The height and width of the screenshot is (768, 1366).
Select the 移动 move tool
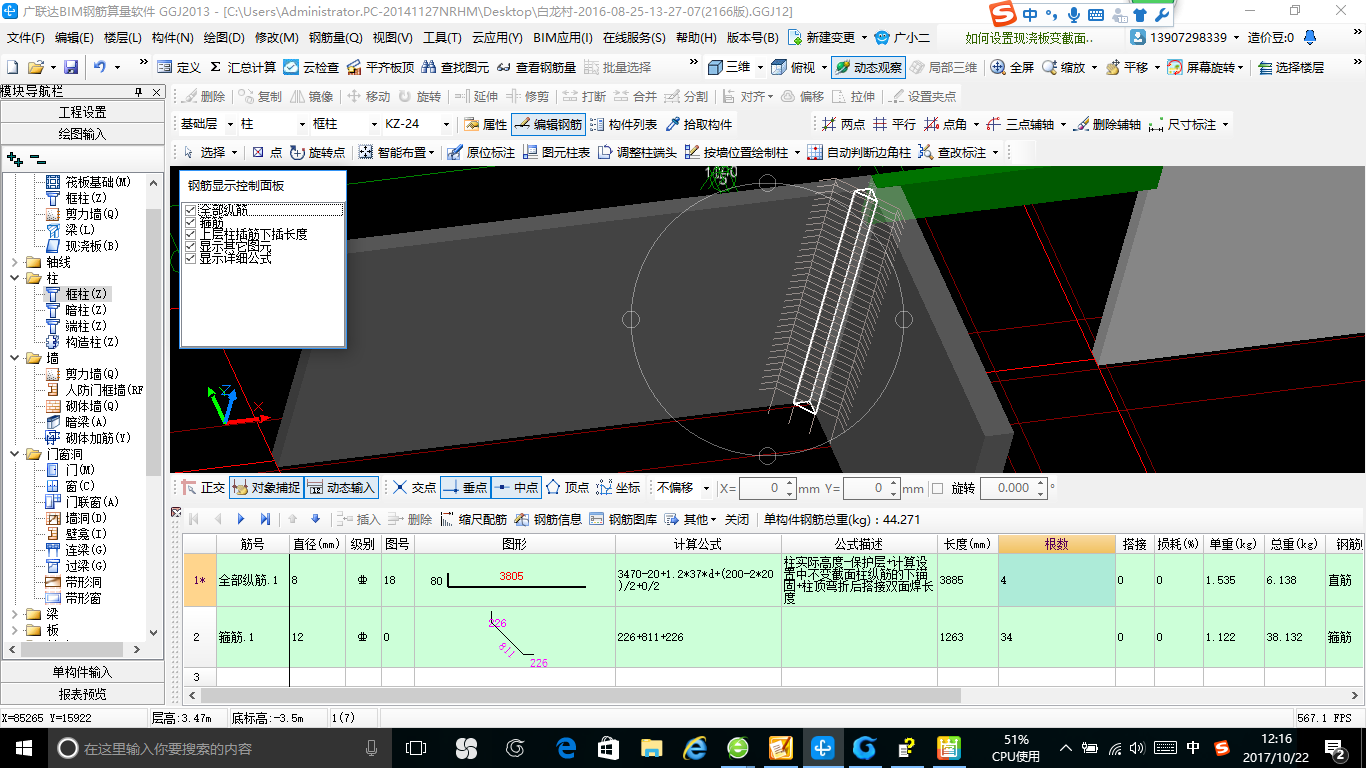(368, 97)
